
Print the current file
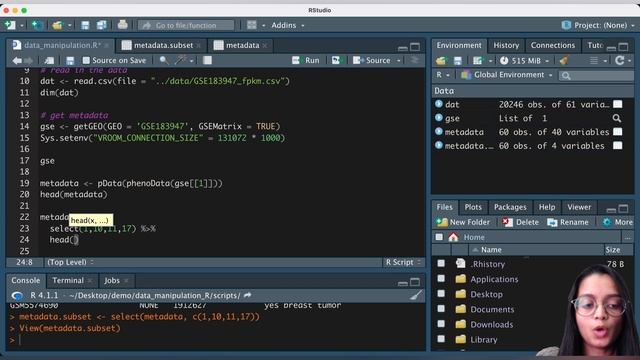(x=122, y=25)
